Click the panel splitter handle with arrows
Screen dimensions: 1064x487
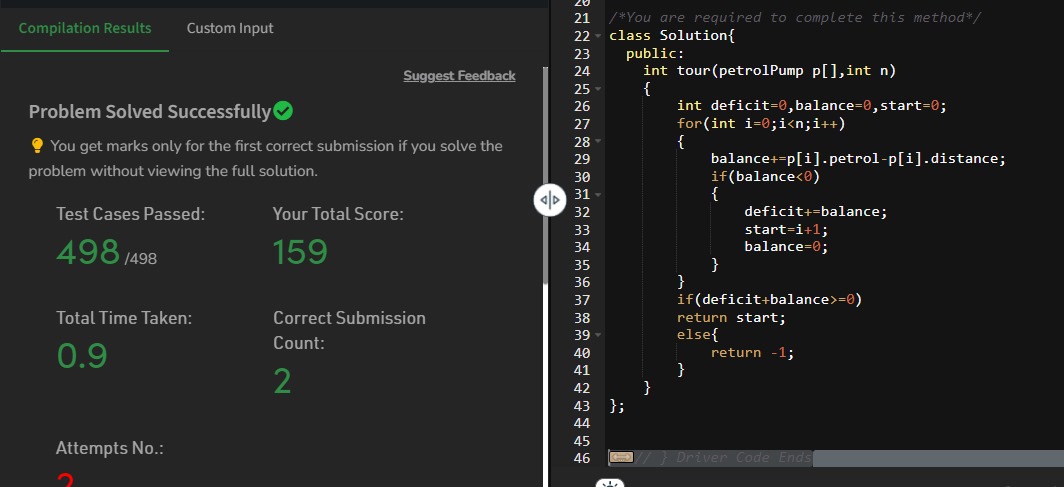click(550, 199)
